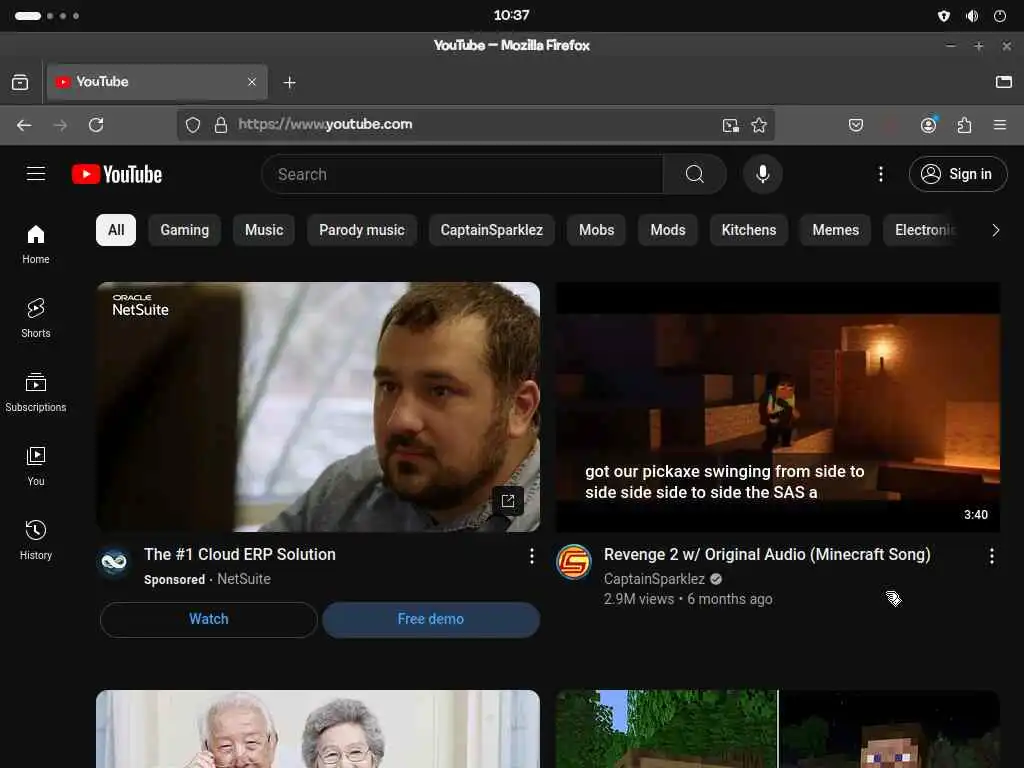Open the tab bar's right-end window icon

[1003, 82]
